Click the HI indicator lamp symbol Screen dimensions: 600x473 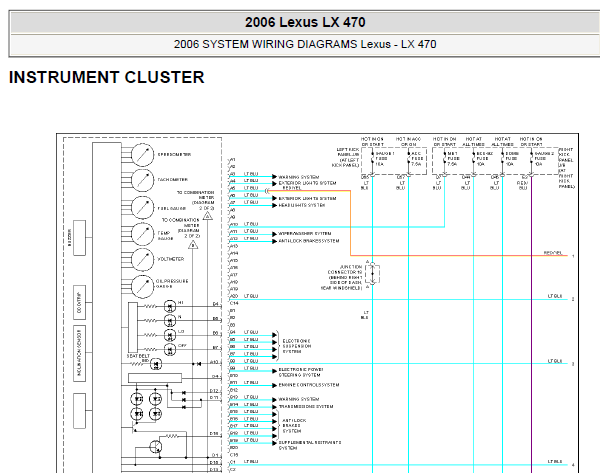[170, 306]
